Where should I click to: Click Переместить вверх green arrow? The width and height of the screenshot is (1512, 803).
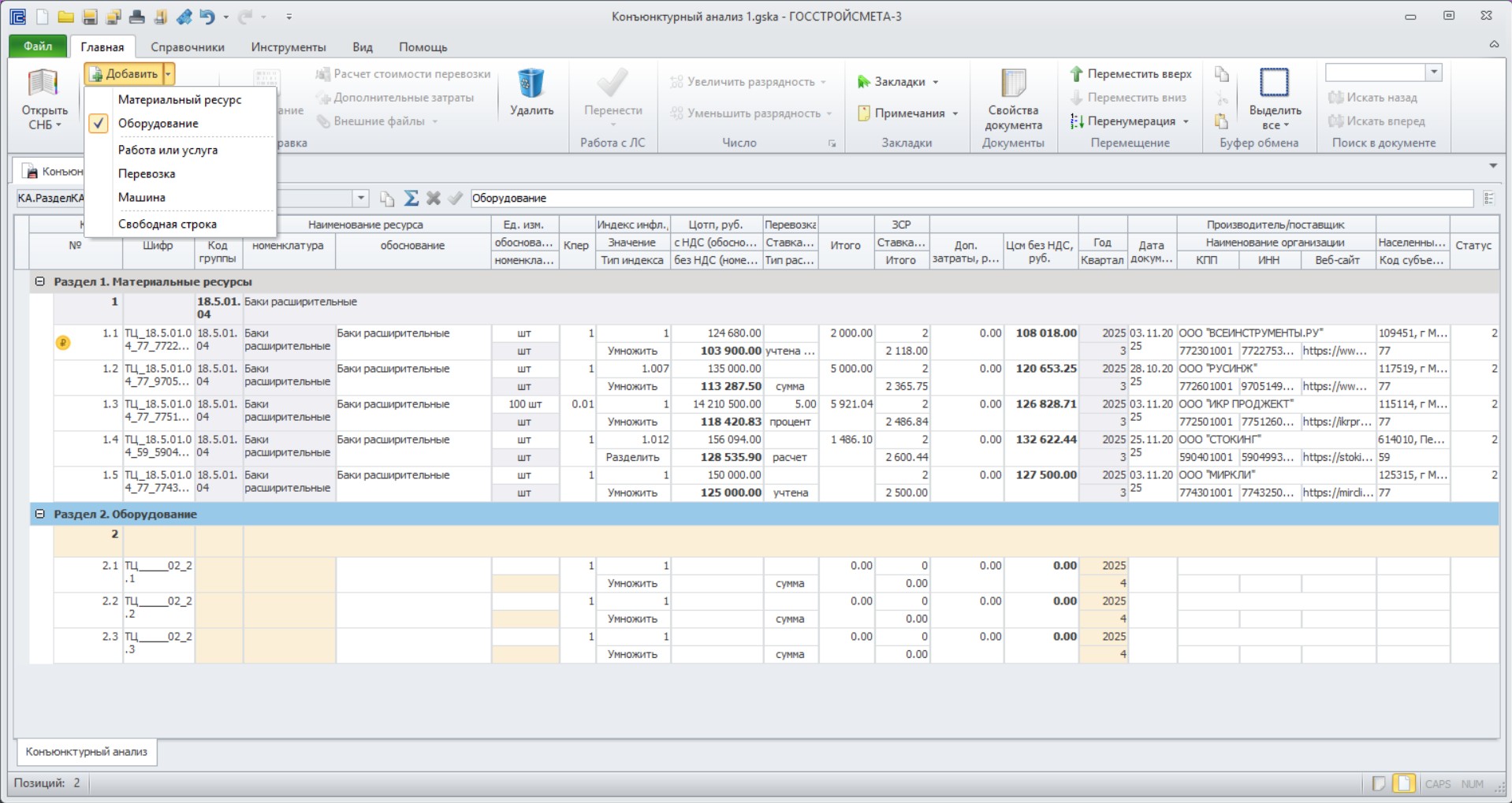pos(1076,74)
